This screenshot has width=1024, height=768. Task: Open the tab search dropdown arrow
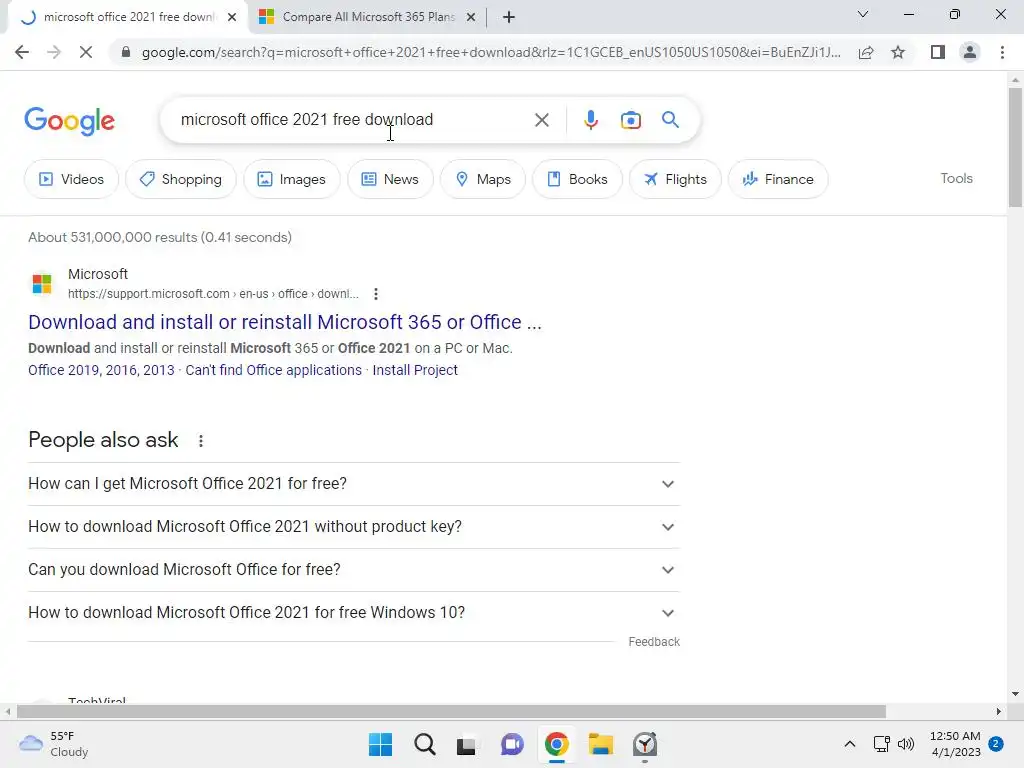(x=863, y=14)
